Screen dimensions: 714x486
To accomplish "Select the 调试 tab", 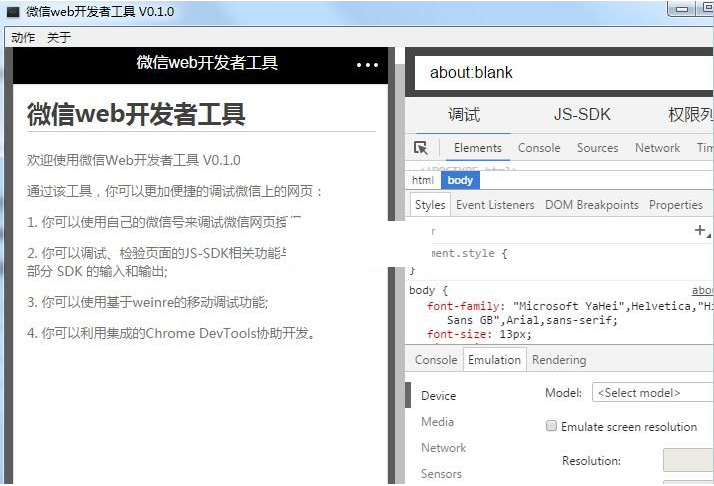I will [x=464, y=114].
